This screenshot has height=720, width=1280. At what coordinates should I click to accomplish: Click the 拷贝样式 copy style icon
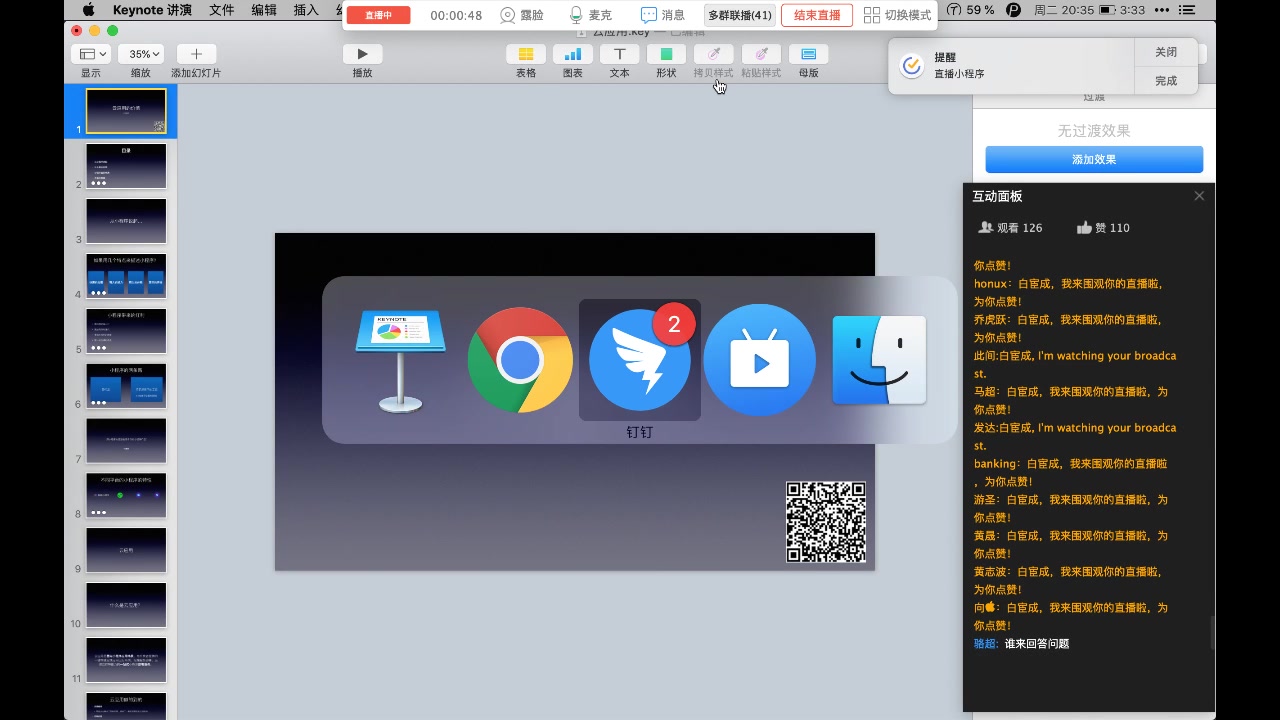(714, 54)
